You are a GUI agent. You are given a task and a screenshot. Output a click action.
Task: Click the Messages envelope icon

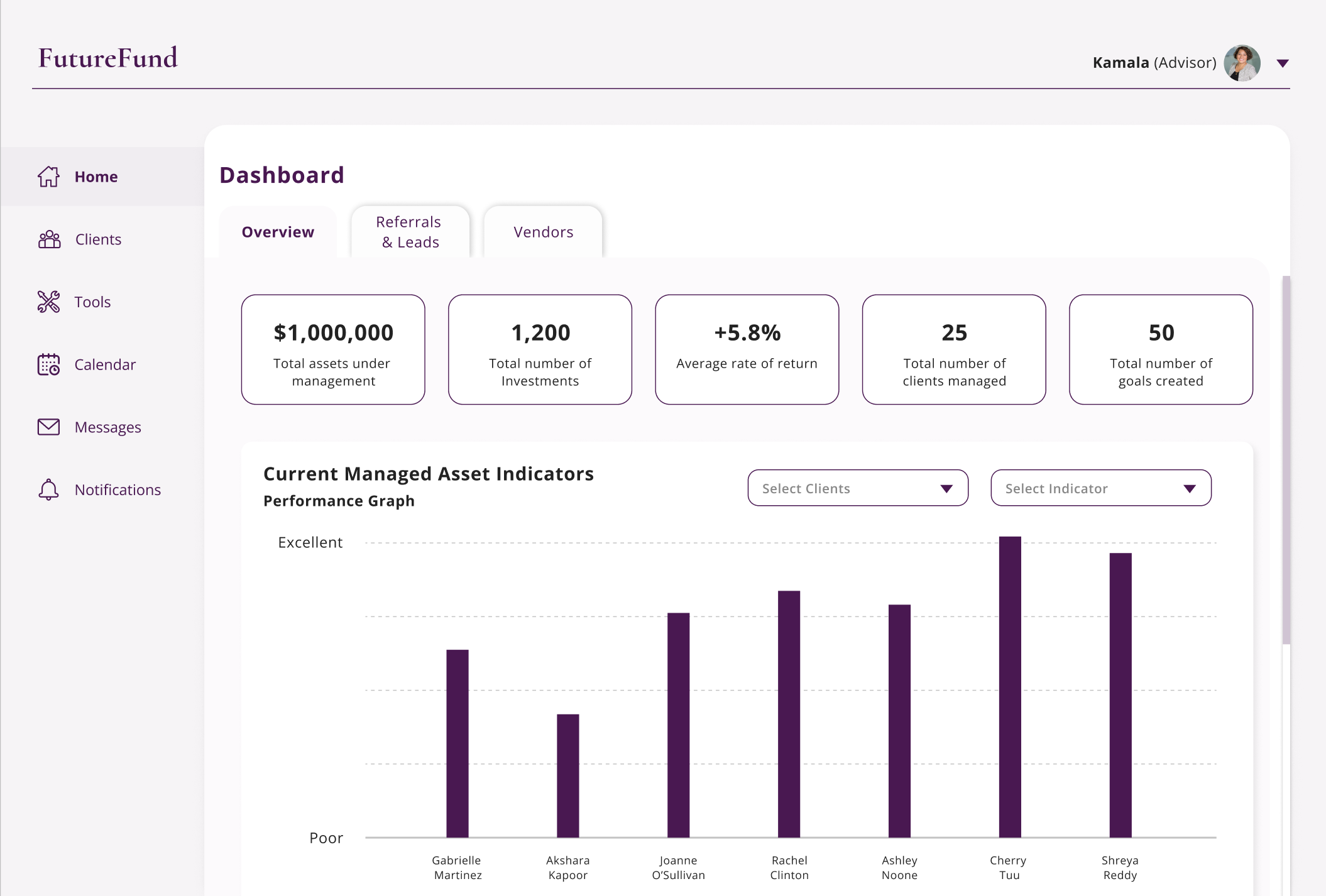[x=48, y=427]
